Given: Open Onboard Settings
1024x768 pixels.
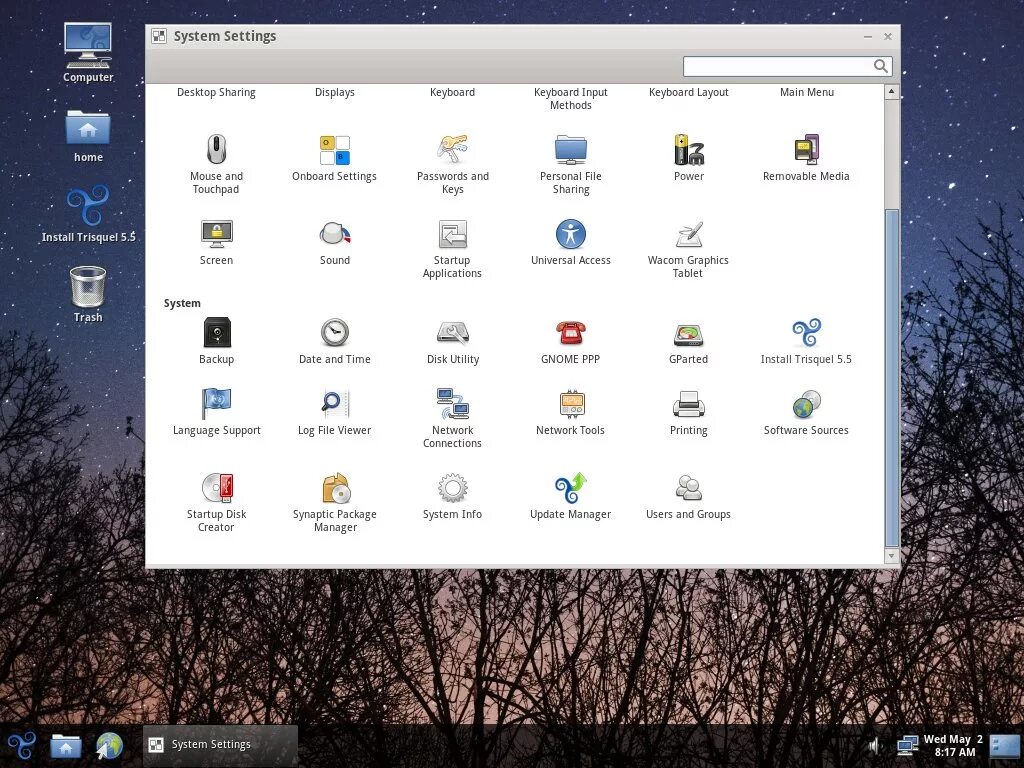Looking at the screenshot, I should click(x=334, y=159).
